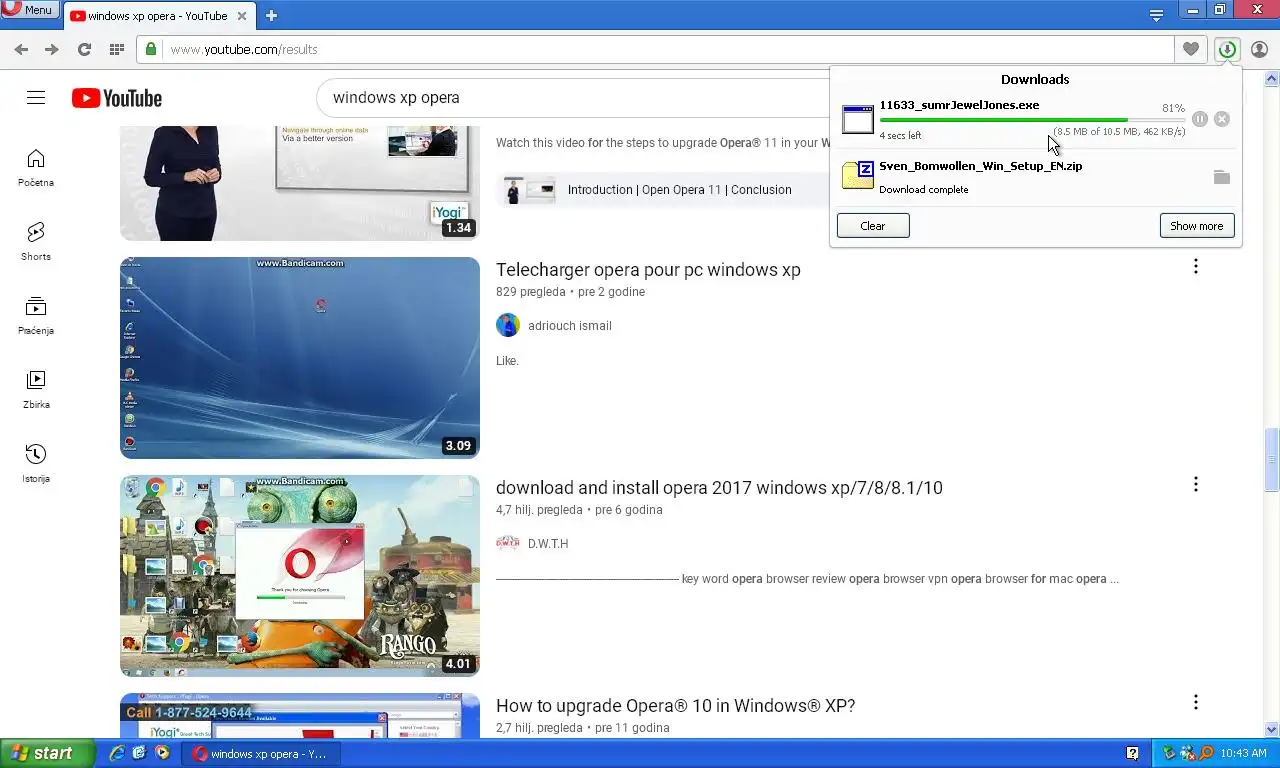Screen dimensions: 1280x768
Task: Open 'download and install opera 2017' video title
Action: (x=719, y=488)
